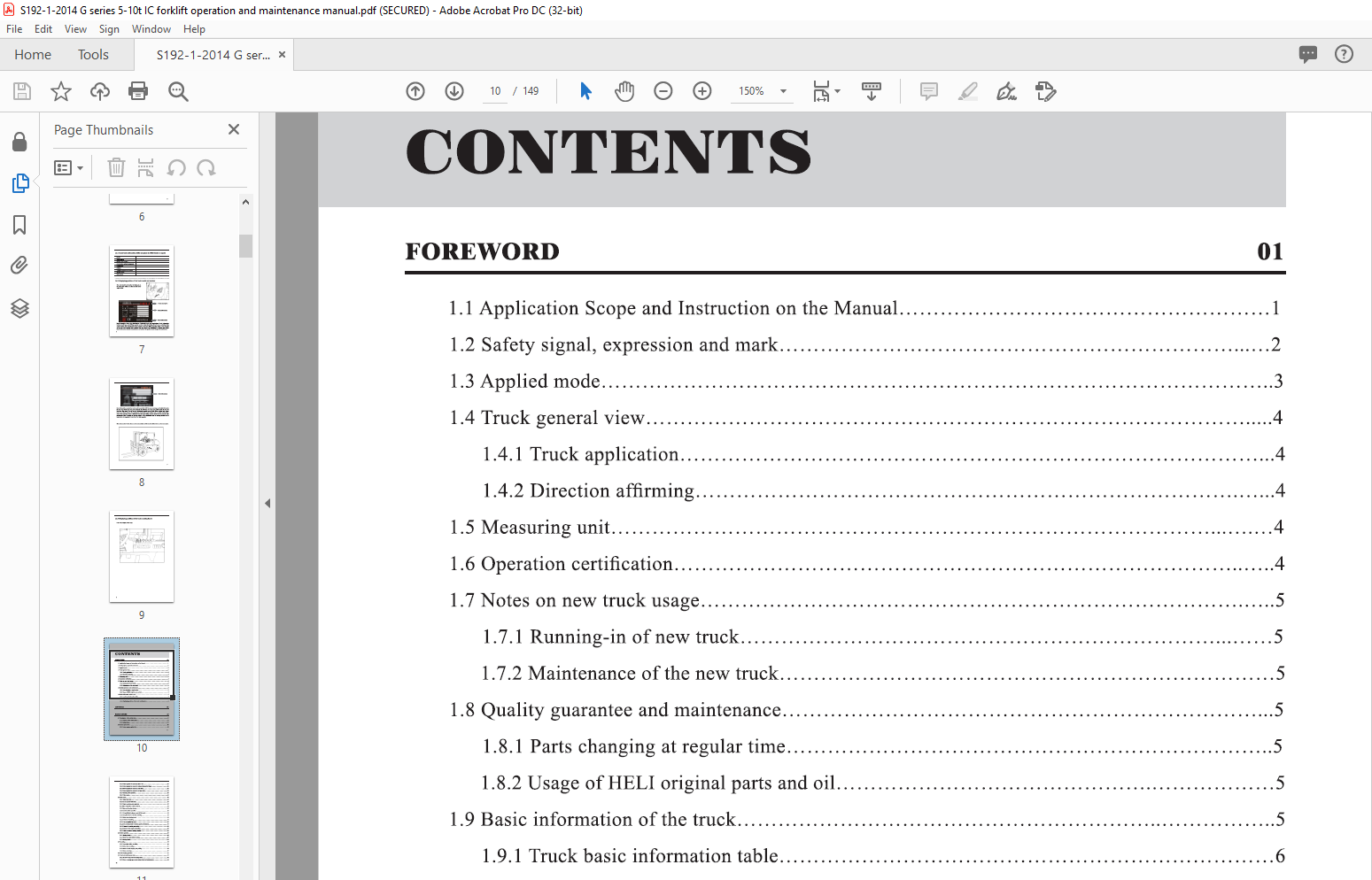The height and width of the screenshot is (880, 1372).
Task: Click the stamp tool icon
Action: coord(1045,91)
